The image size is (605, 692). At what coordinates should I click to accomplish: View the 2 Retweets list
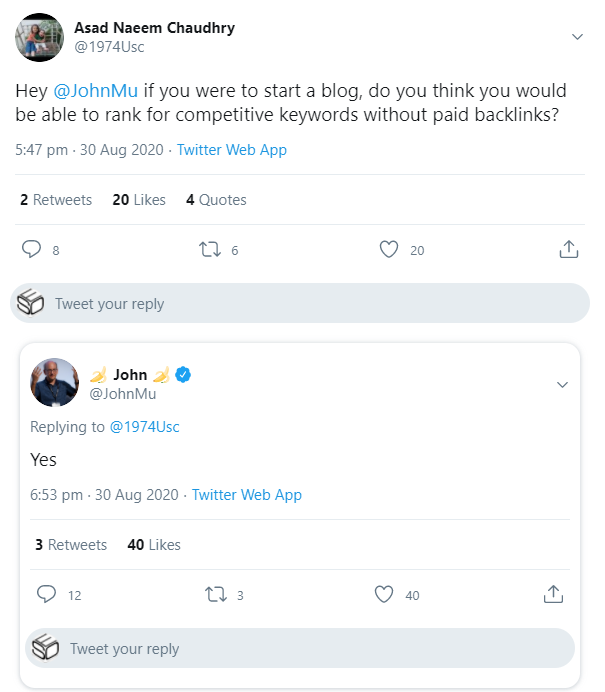tap(56, 200)
